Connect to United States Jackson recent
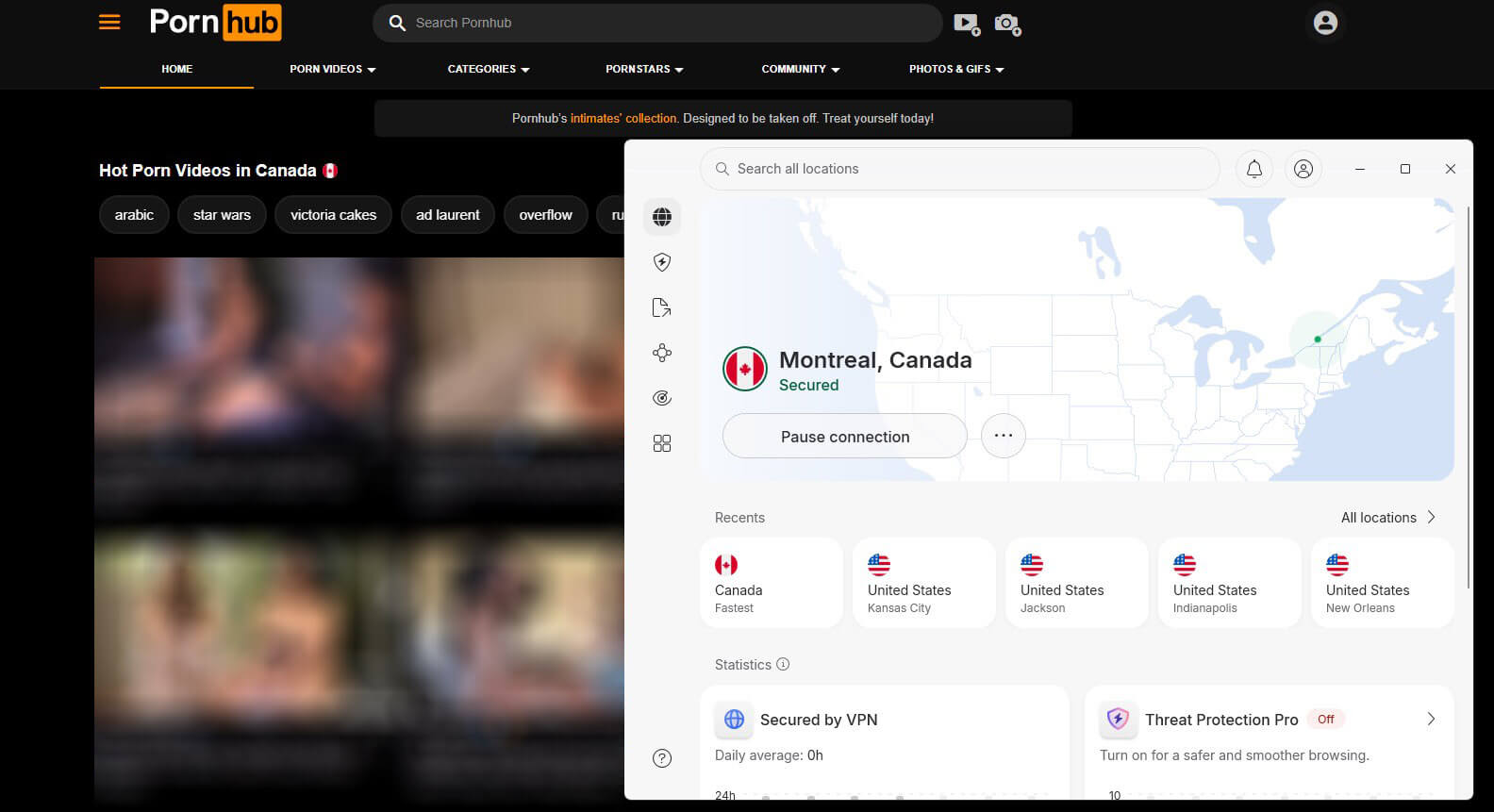The height and width of the screenshot is (812, 1494). 1077,583
